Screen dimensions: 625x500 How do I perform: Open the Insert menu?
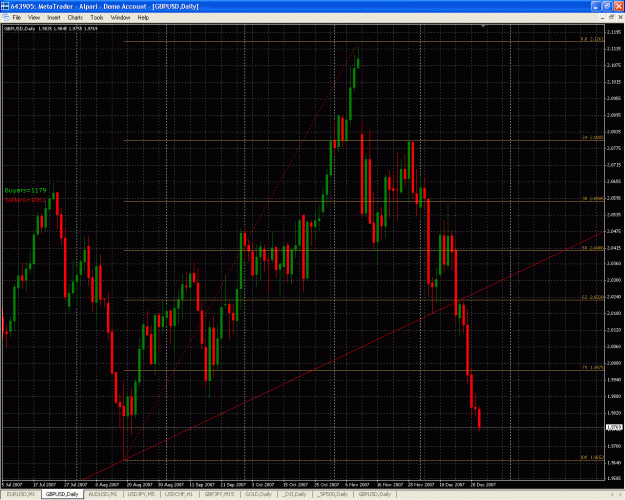click(54, 18)
